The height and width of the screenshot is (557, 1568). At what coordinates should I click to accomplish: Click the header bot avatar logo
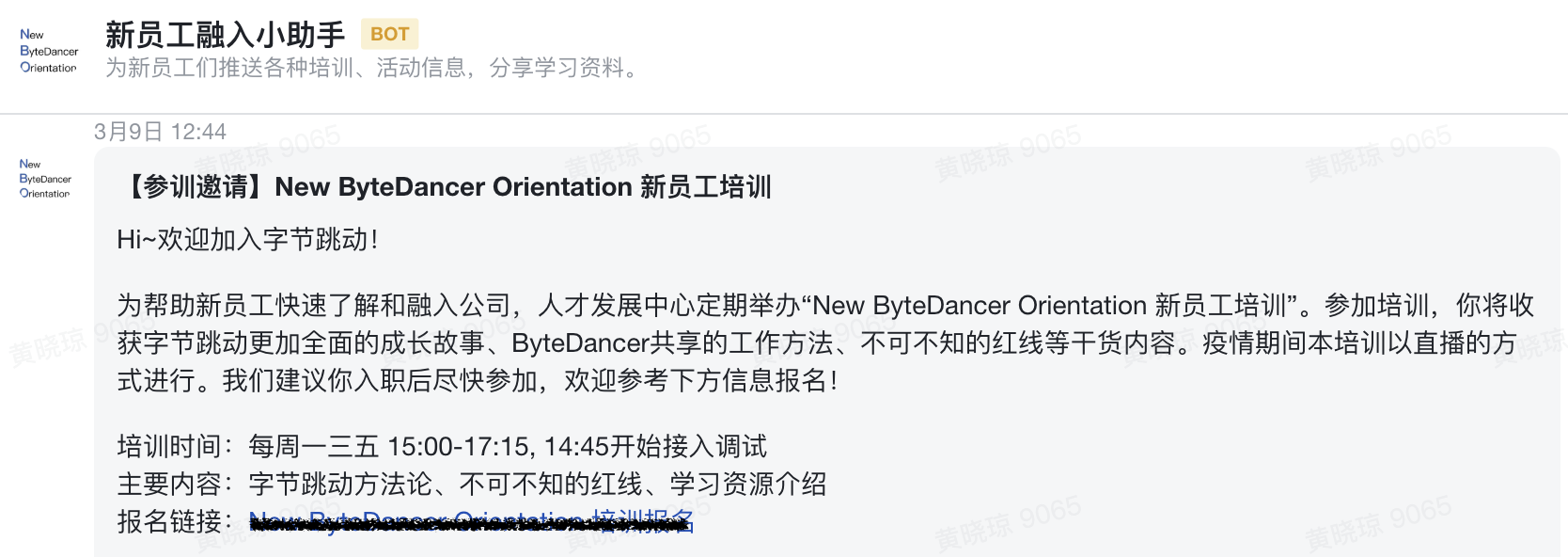48,51
